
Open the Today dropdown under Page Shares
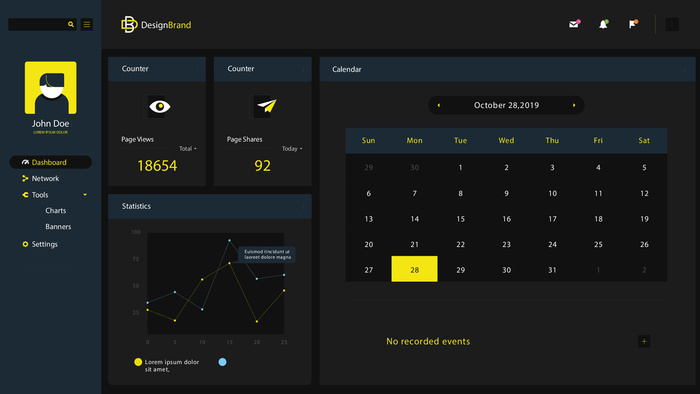point(292,149)
